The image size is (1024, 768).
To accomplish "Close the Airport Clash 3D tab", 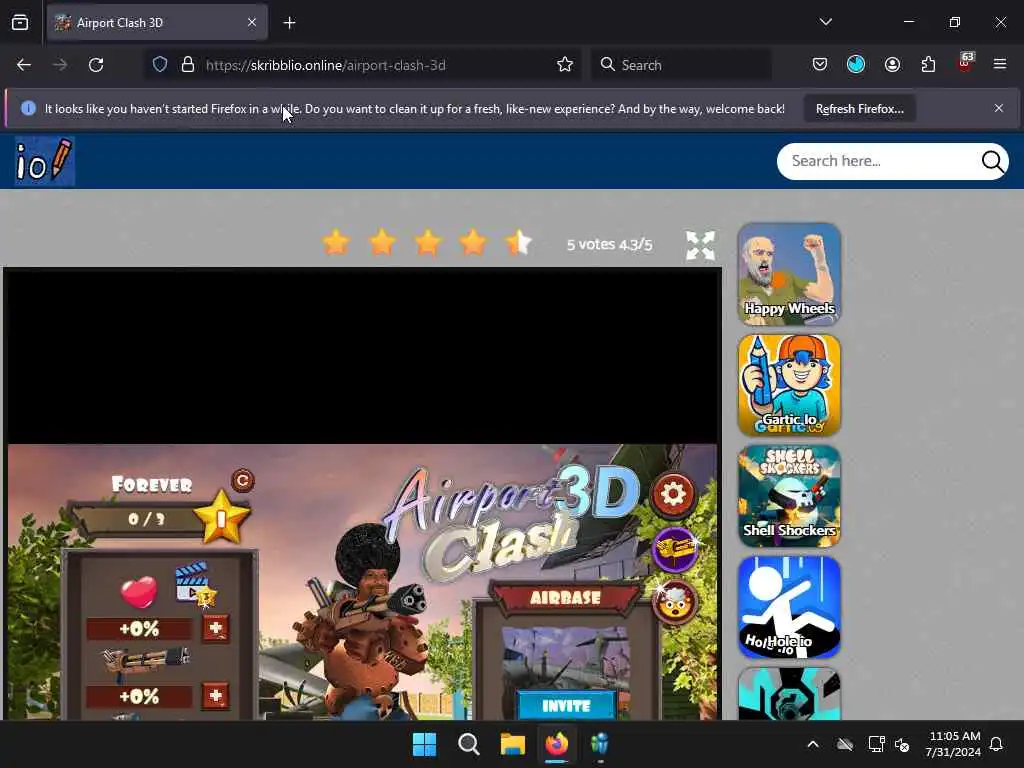I will 252,23.
